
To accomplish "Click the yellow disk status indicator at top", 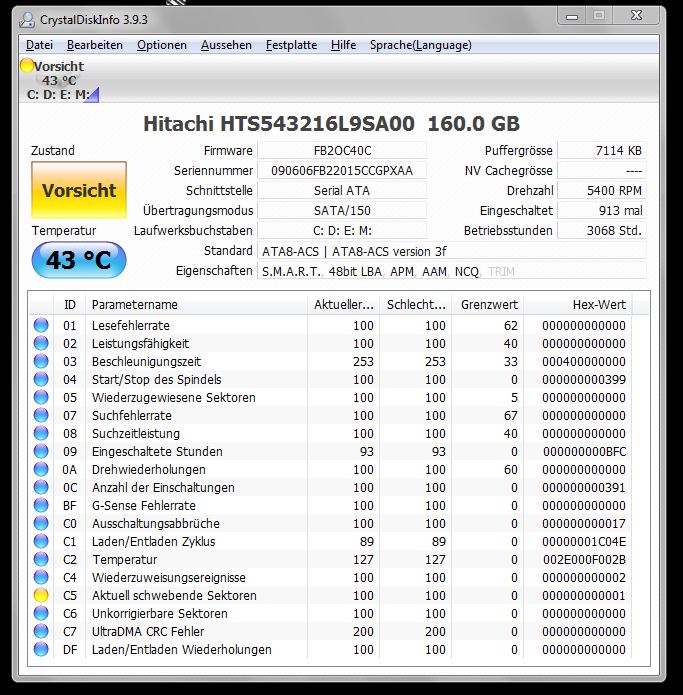I will [27, 66].
